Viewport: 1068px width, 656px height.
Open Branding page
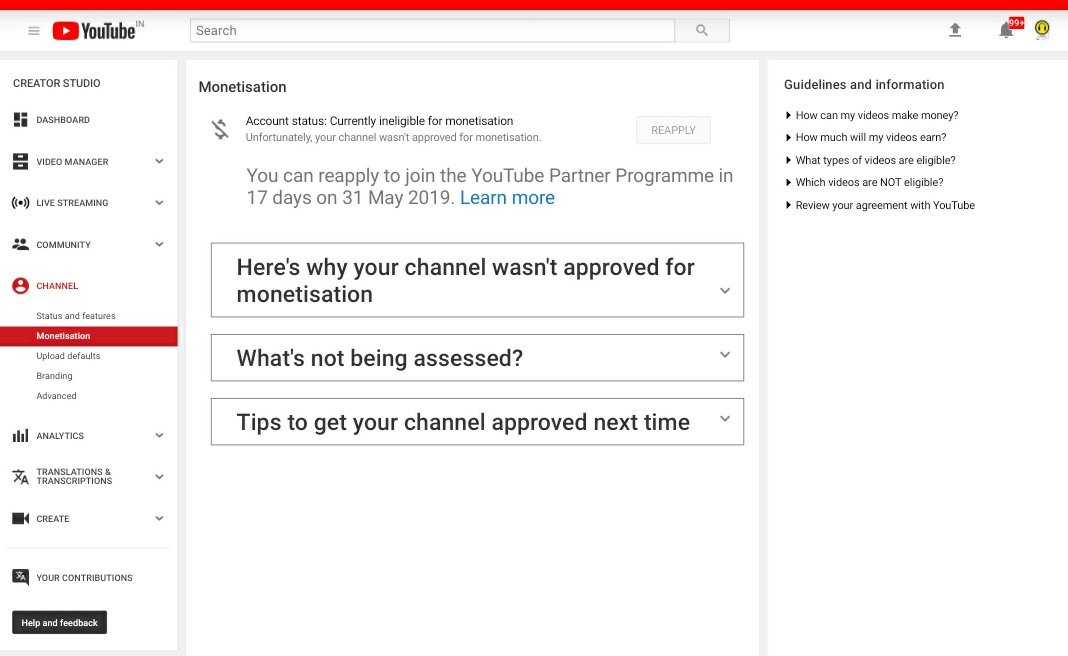click(54, 376)
